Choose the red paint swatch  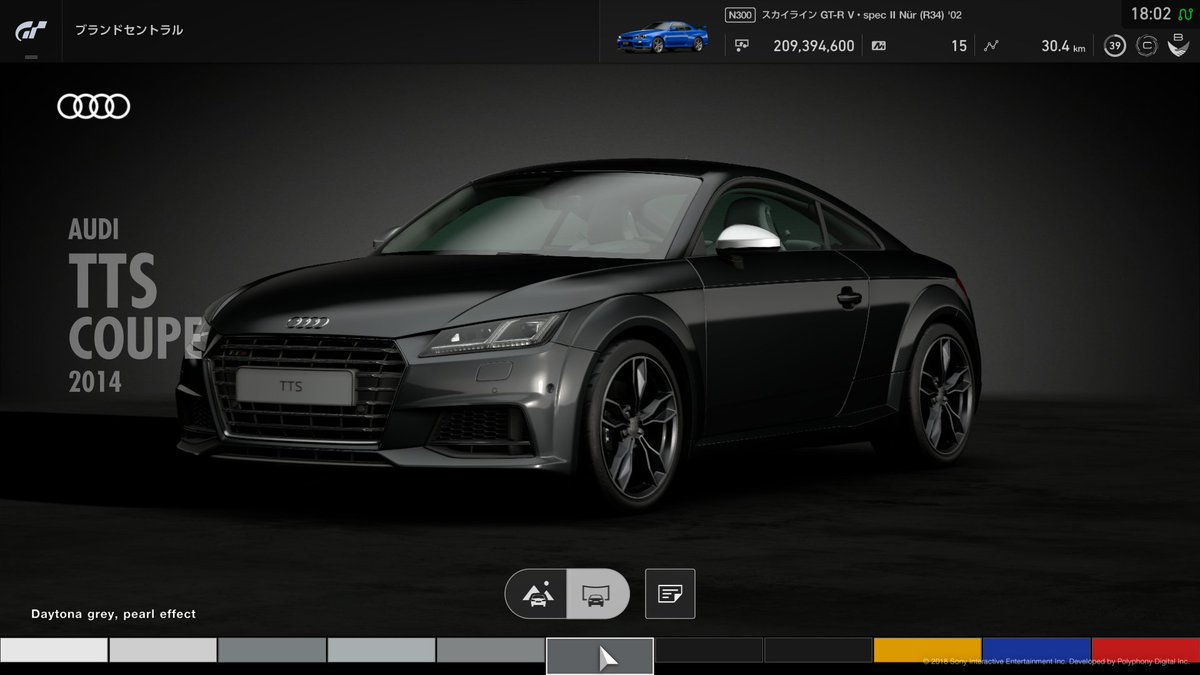click(1146, 650)
